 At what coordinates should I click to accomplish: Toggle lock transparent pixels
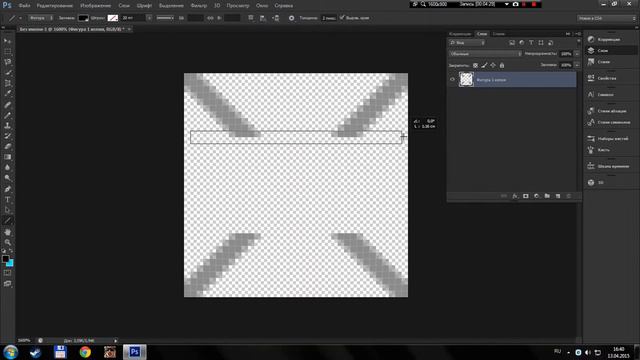tap(475, 65)
